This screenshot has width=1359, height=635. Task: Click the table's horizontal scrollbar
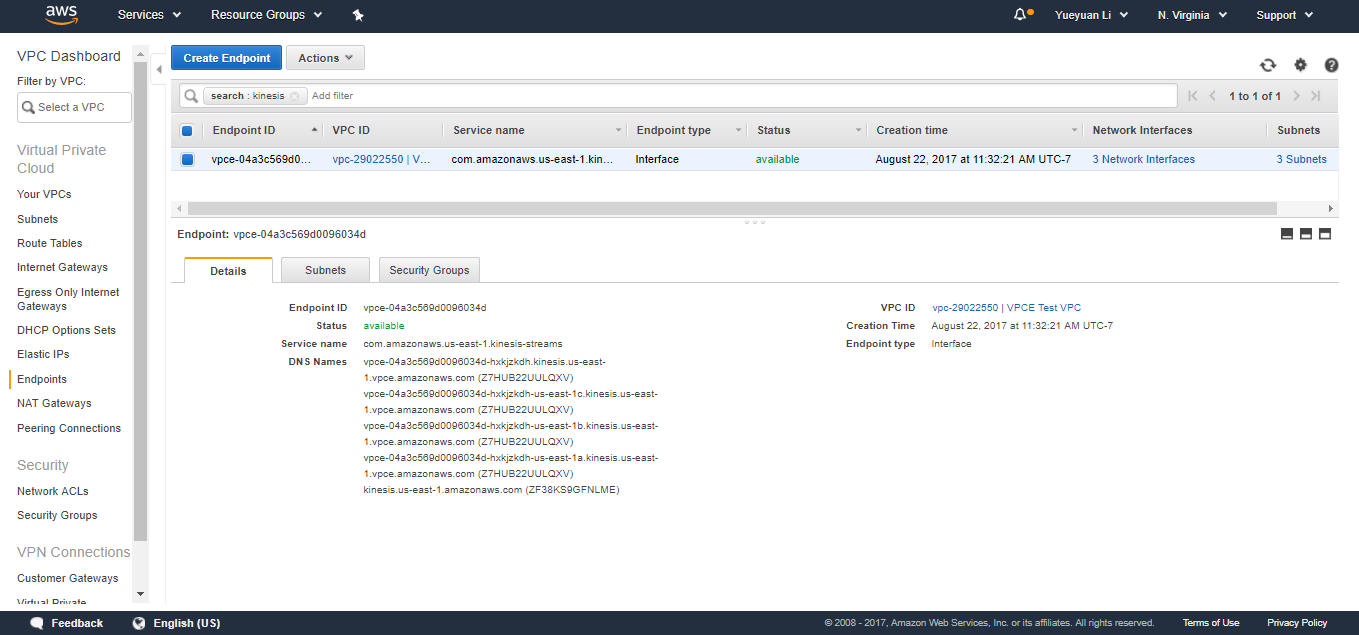click(x=732, y=208)
